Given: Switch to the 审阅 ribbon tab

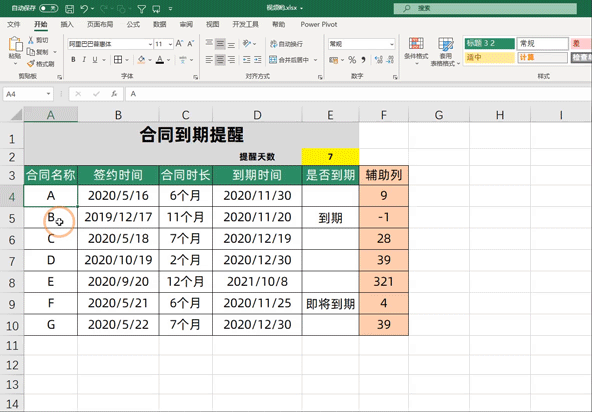Looking at the screenshot, I should pos(186,25).
